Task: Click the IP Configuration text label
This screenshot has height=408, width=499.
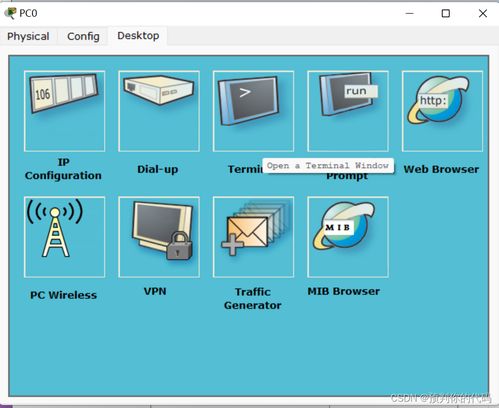Action: coord(63,169)
